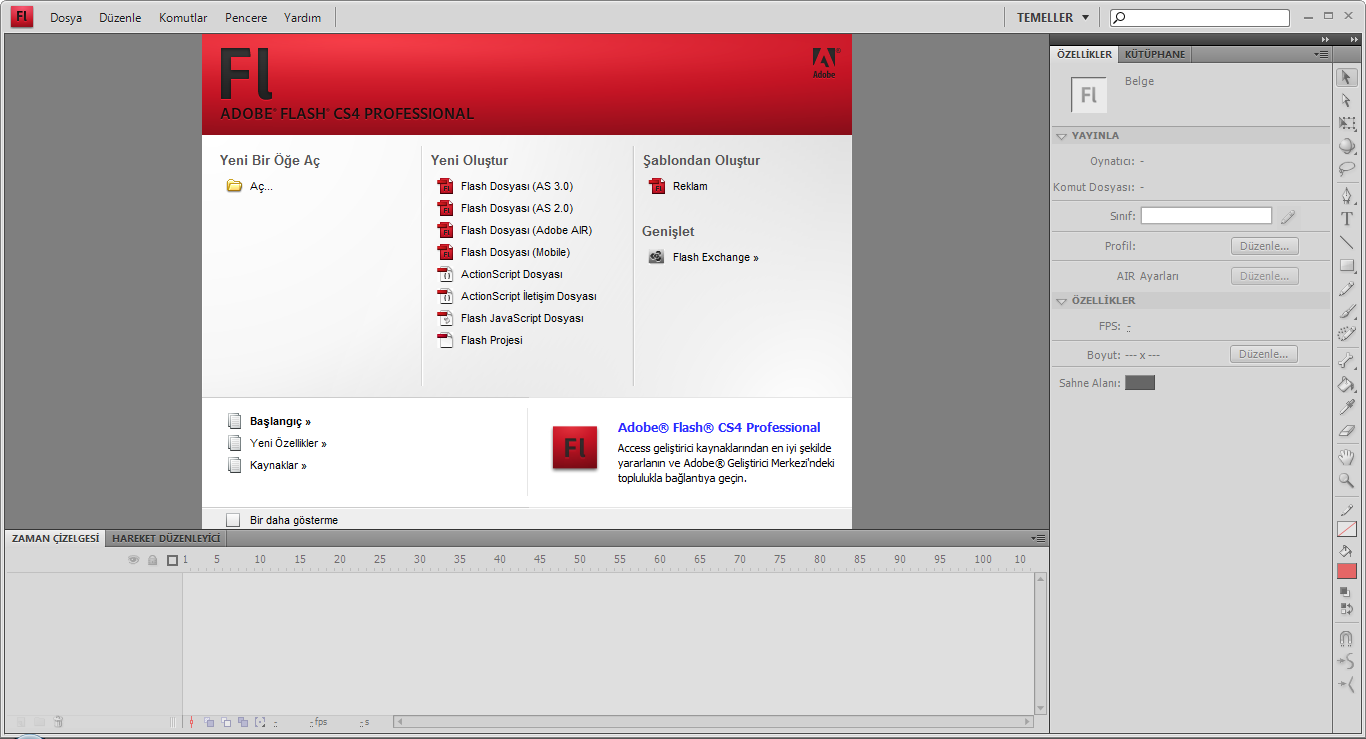Select the Lasso tool
The image size is (1366, 739).
click(1347, 169)
